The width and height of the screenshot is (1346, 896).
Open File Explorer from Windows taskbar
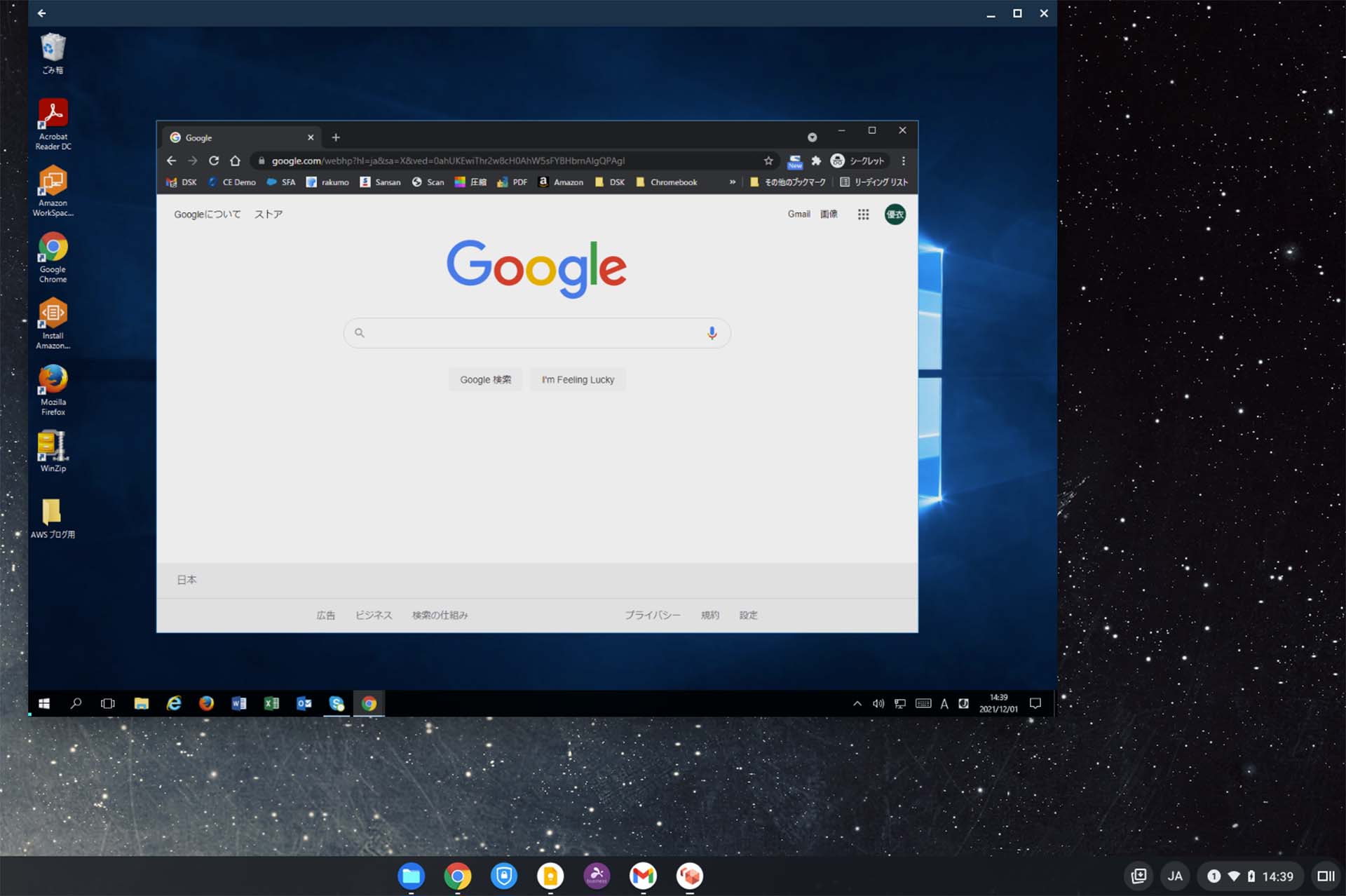pos(141,703)
